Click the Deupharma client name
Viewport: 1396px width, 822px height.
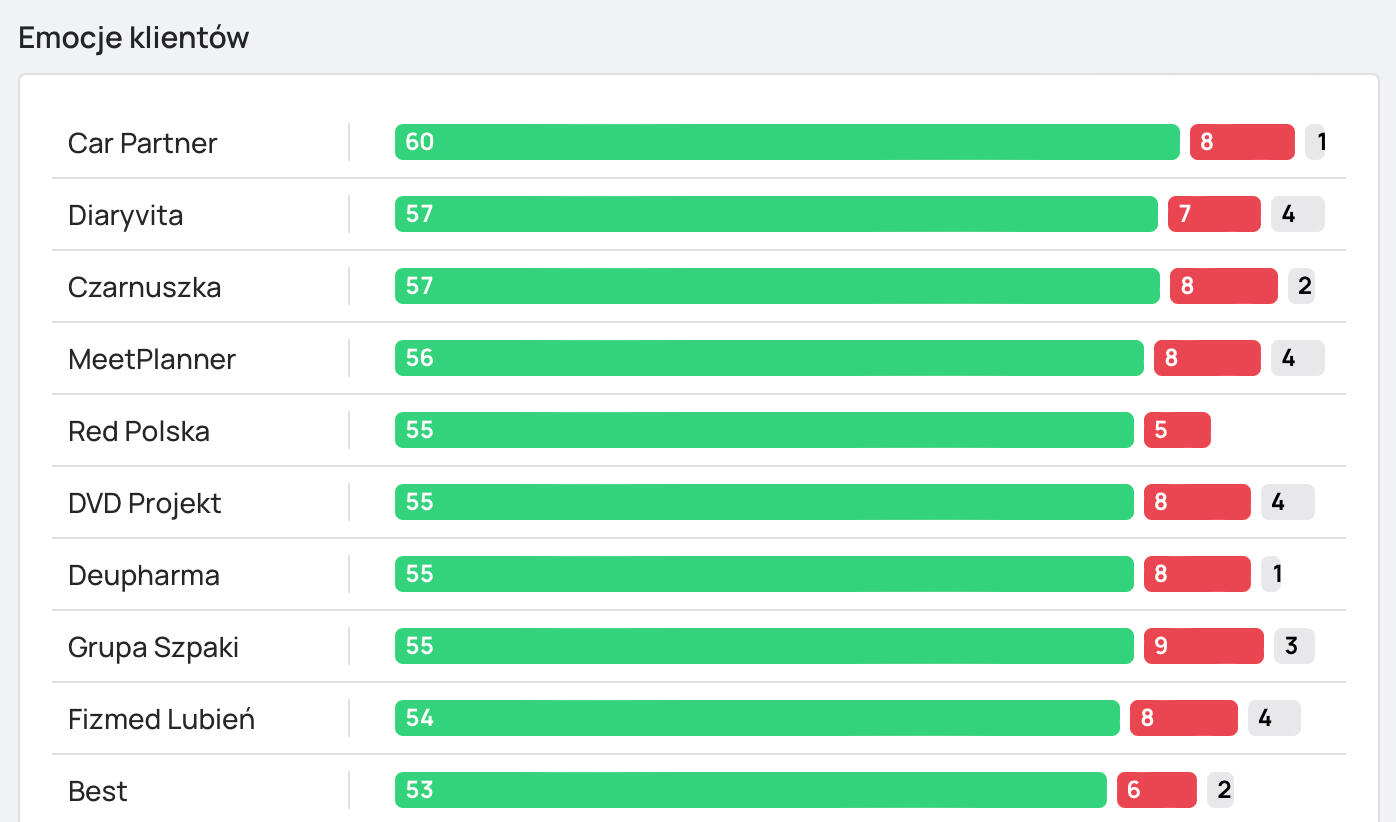click(x=144, y=575)
